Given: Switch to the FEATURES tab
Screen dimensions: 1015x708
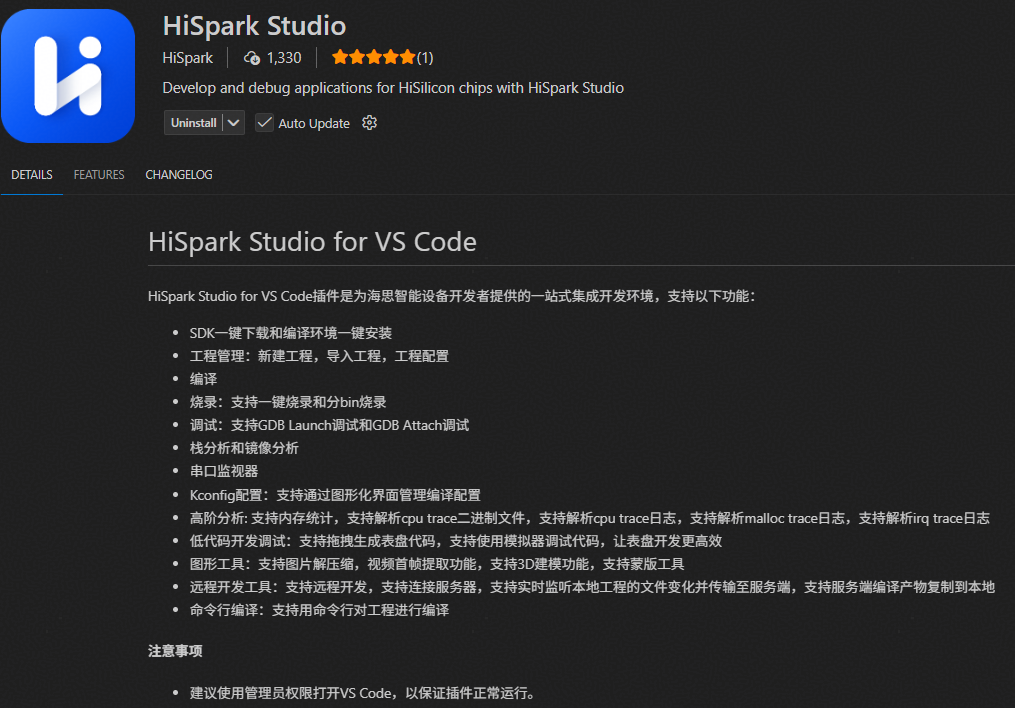Looking at the screenshot, I should pos(99,175).
